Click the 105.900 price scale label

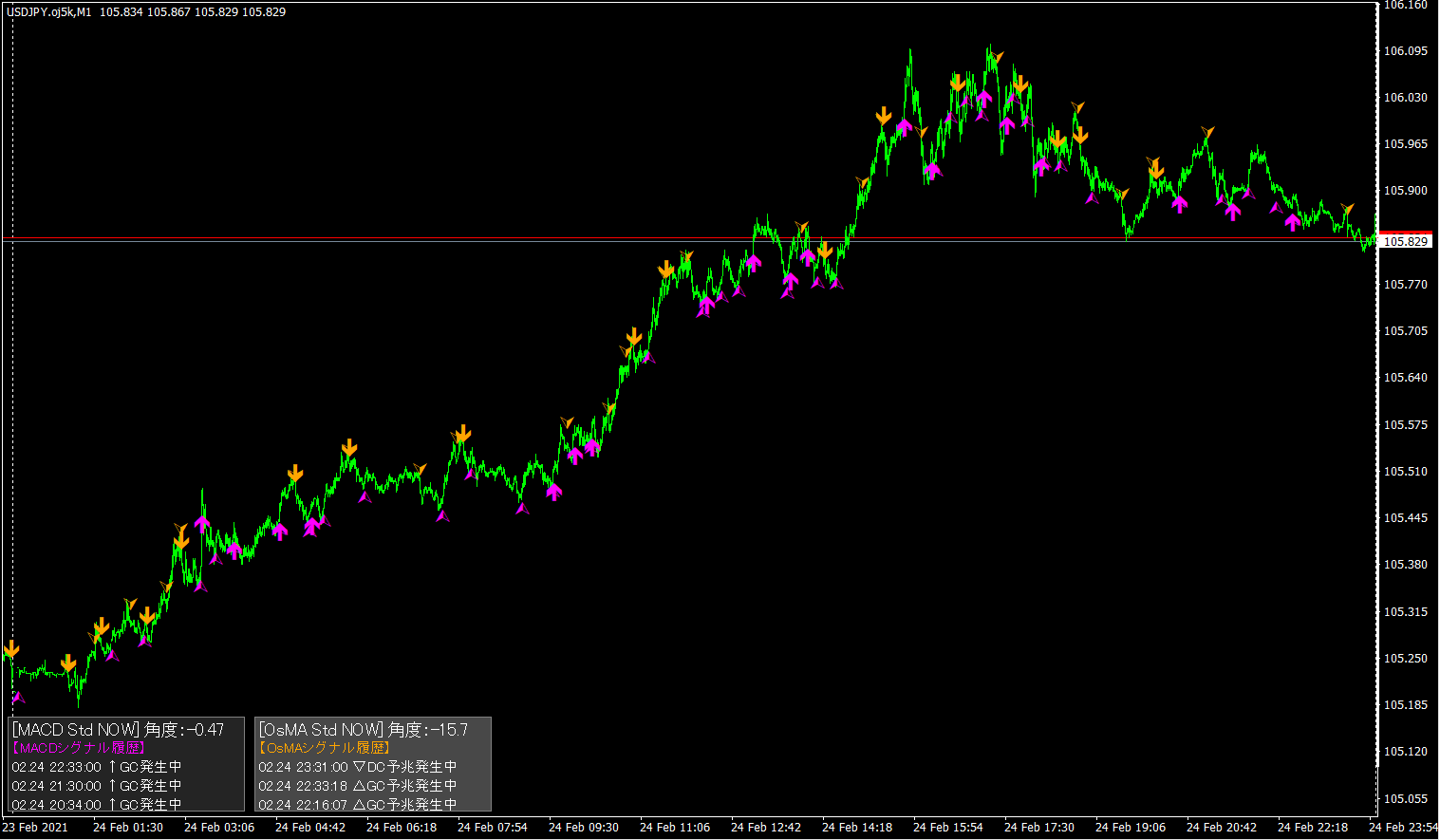(1406, 191)
